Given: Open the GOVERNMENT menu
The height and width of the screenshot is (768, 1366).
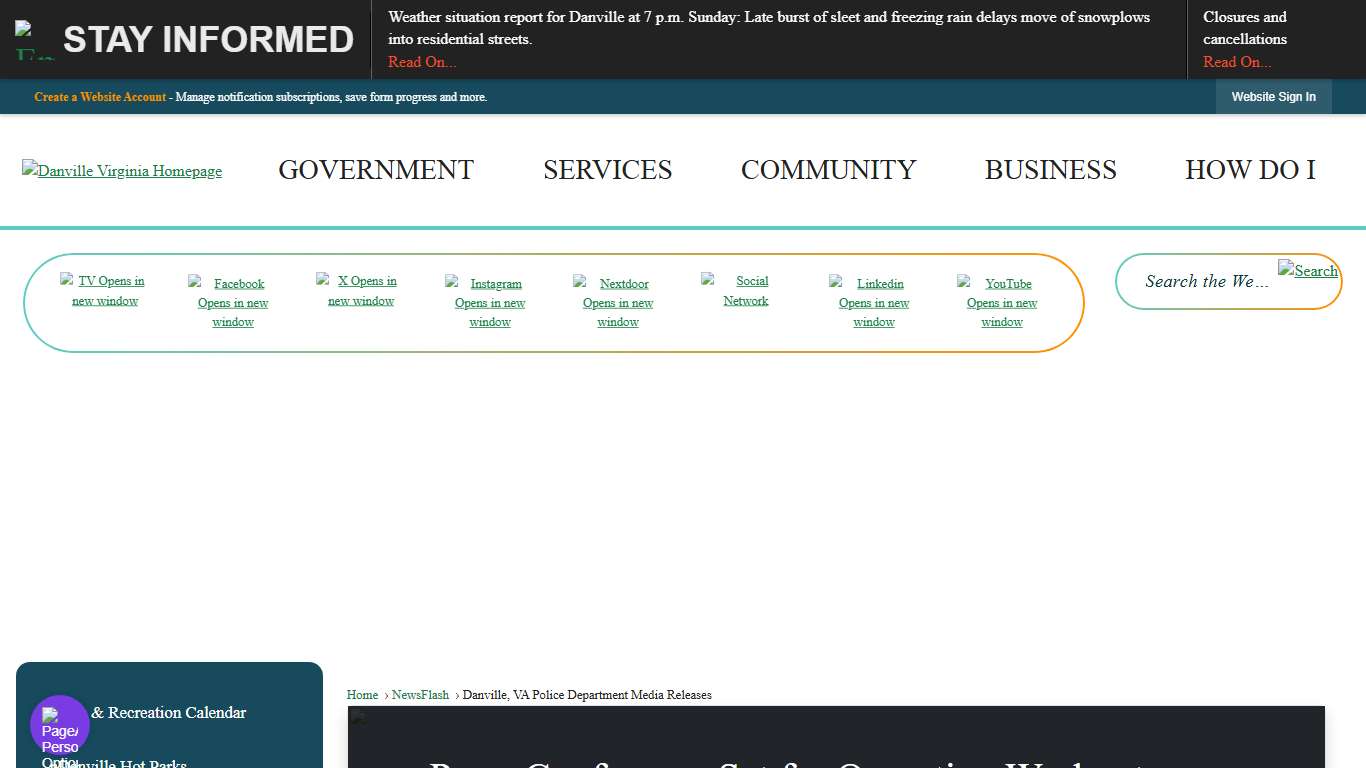Looking at the screenshot, I should [x=376, y=170].
